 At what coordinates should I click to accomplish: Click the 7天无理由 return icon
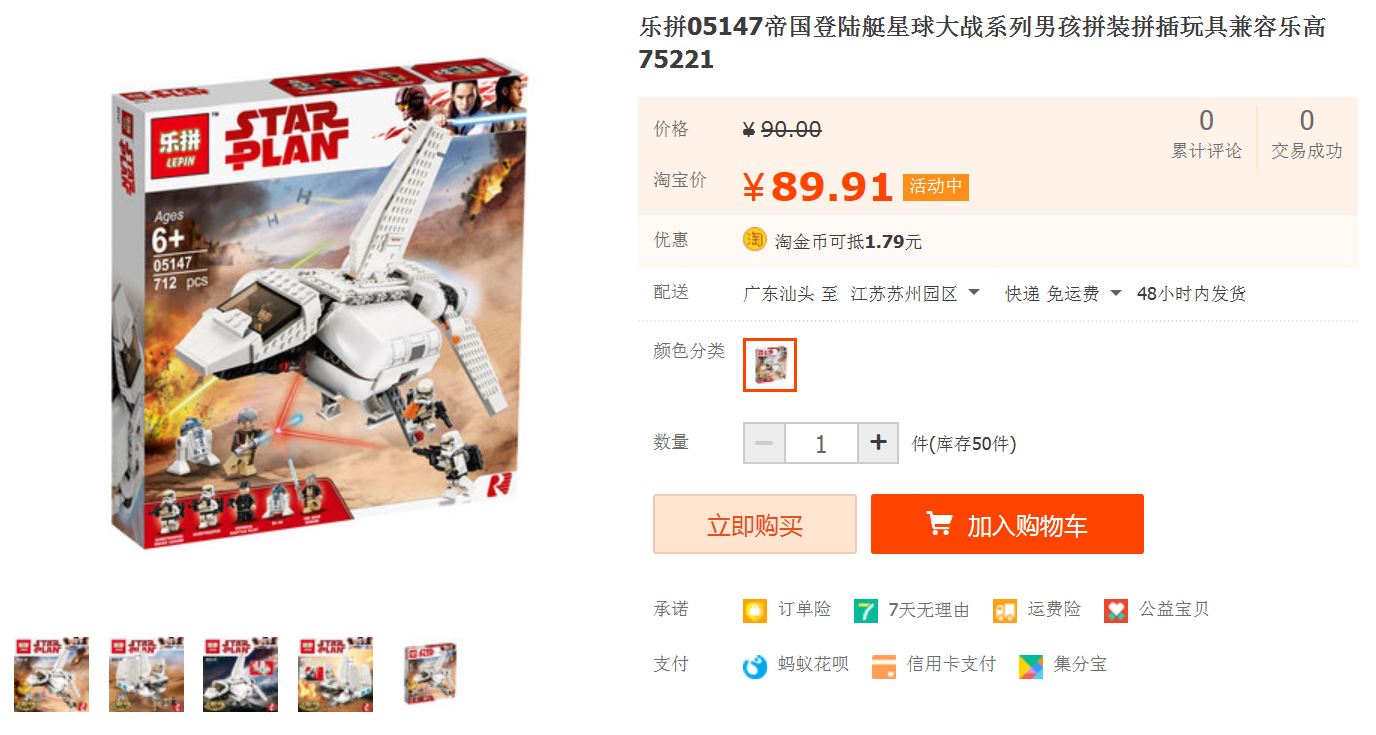coord(866,610)
